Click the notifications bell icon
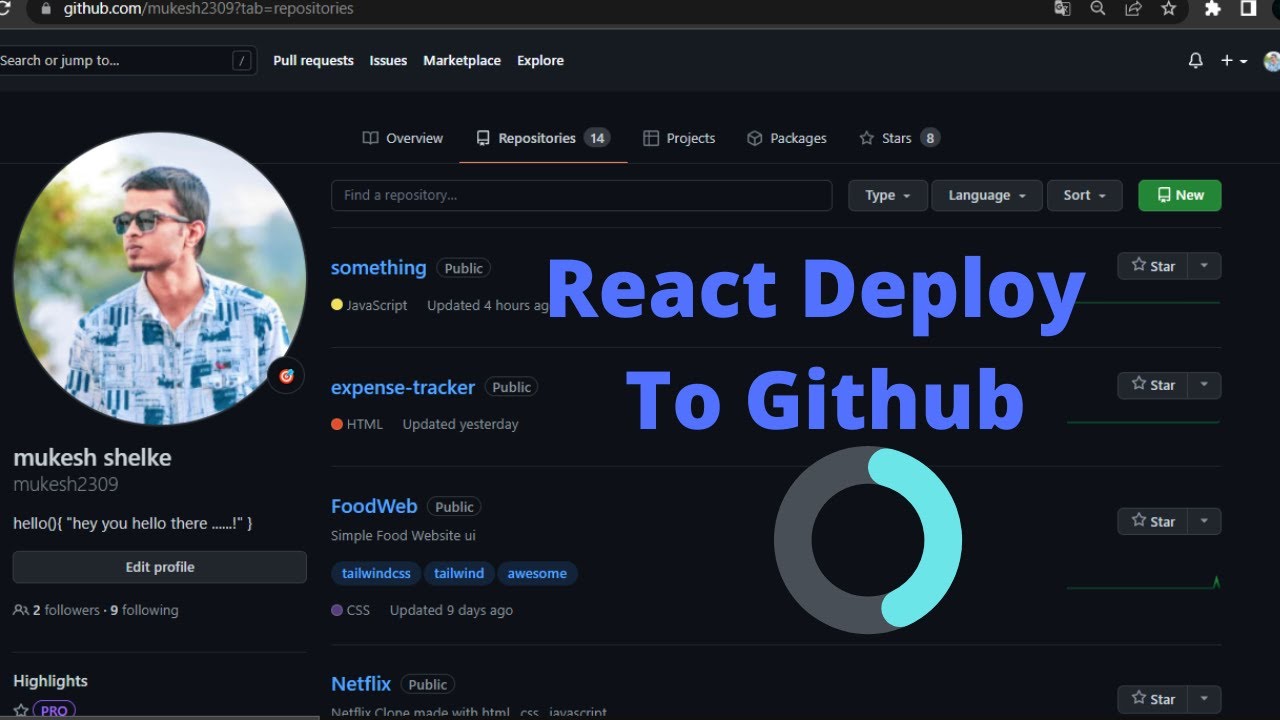Viewport: 1280px width, 720px height. point(1195,61)
